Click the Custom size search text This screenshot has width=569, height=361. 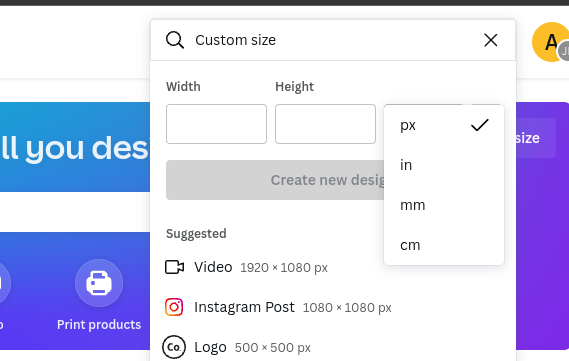pos(236,40)
